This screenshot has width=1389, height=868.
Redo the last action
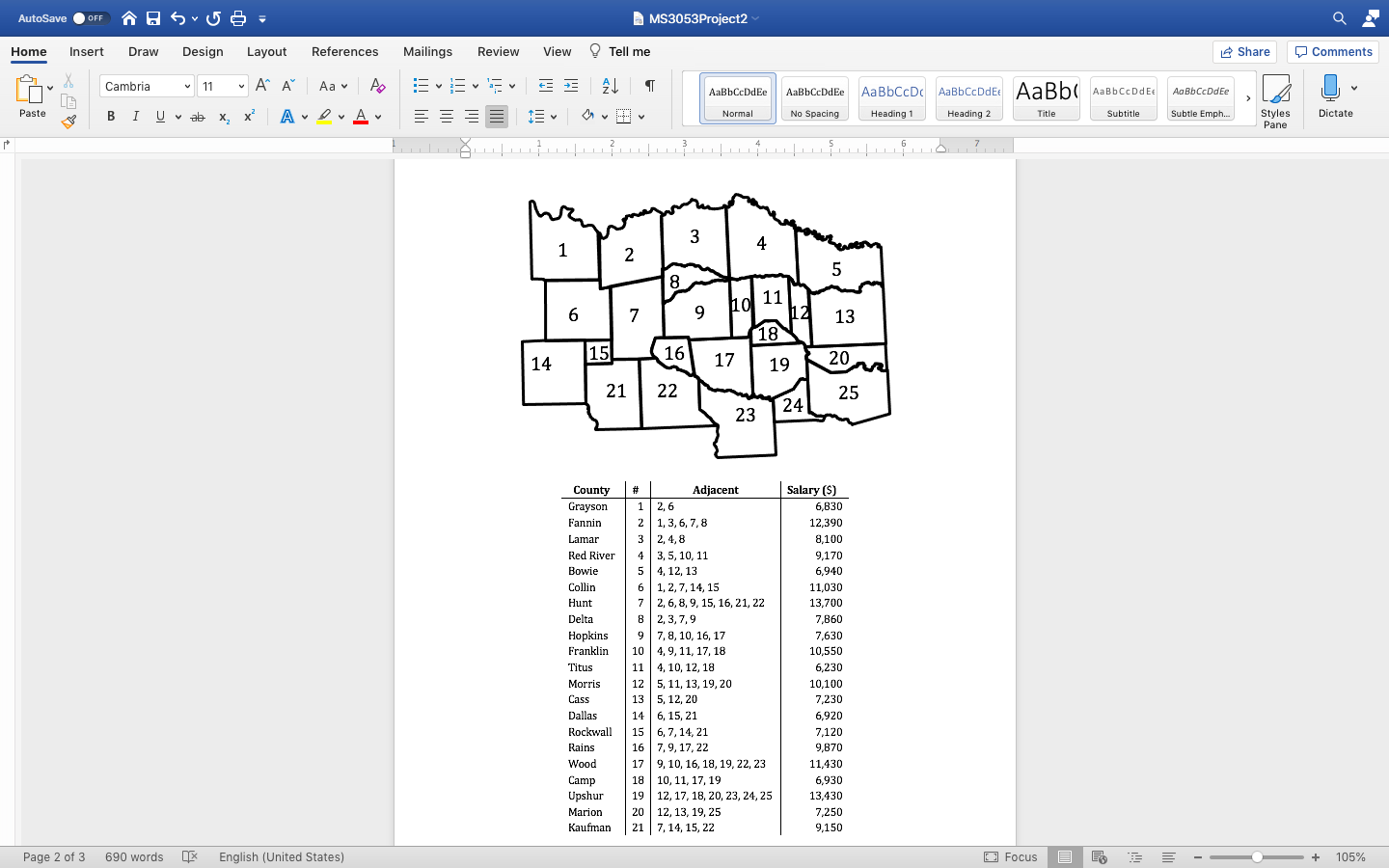[x=213, y=18]
